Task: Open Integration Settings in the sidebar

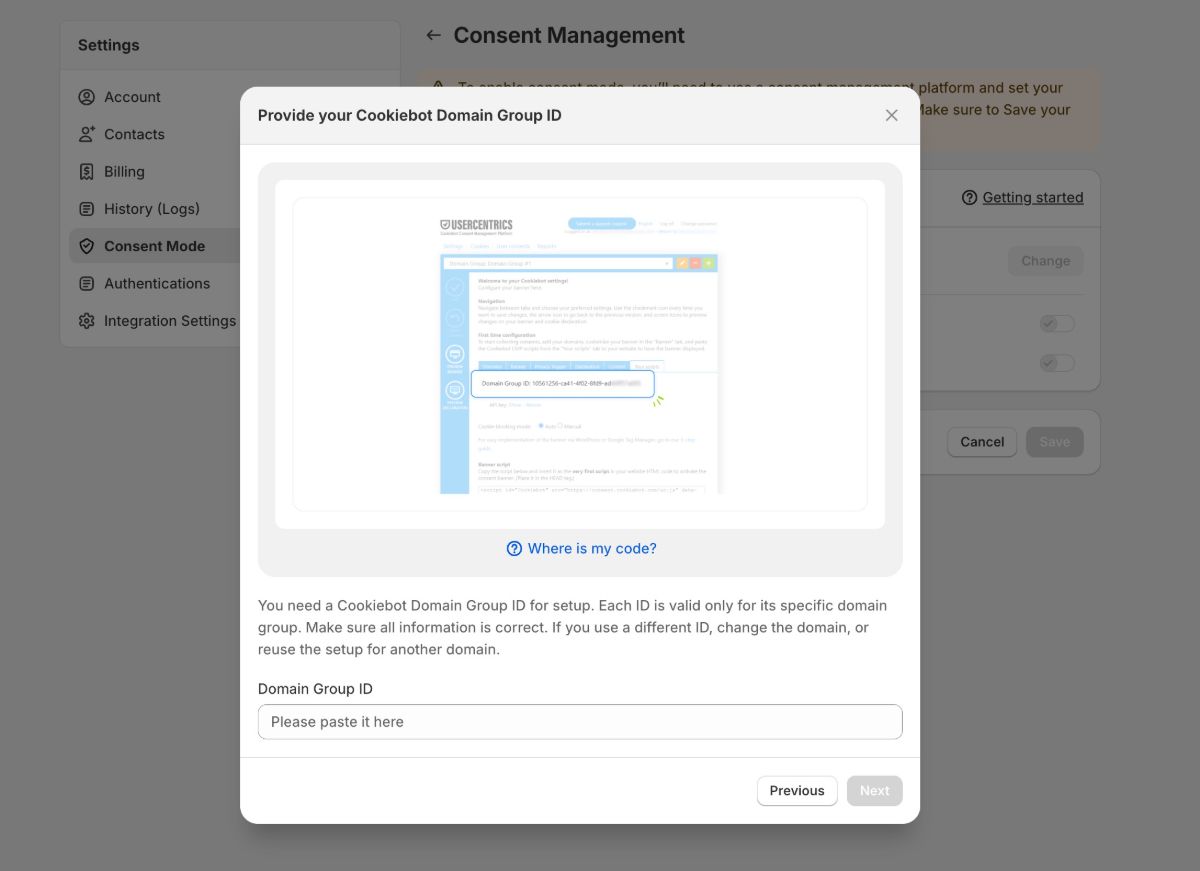Action: click(x=170, y=321)
